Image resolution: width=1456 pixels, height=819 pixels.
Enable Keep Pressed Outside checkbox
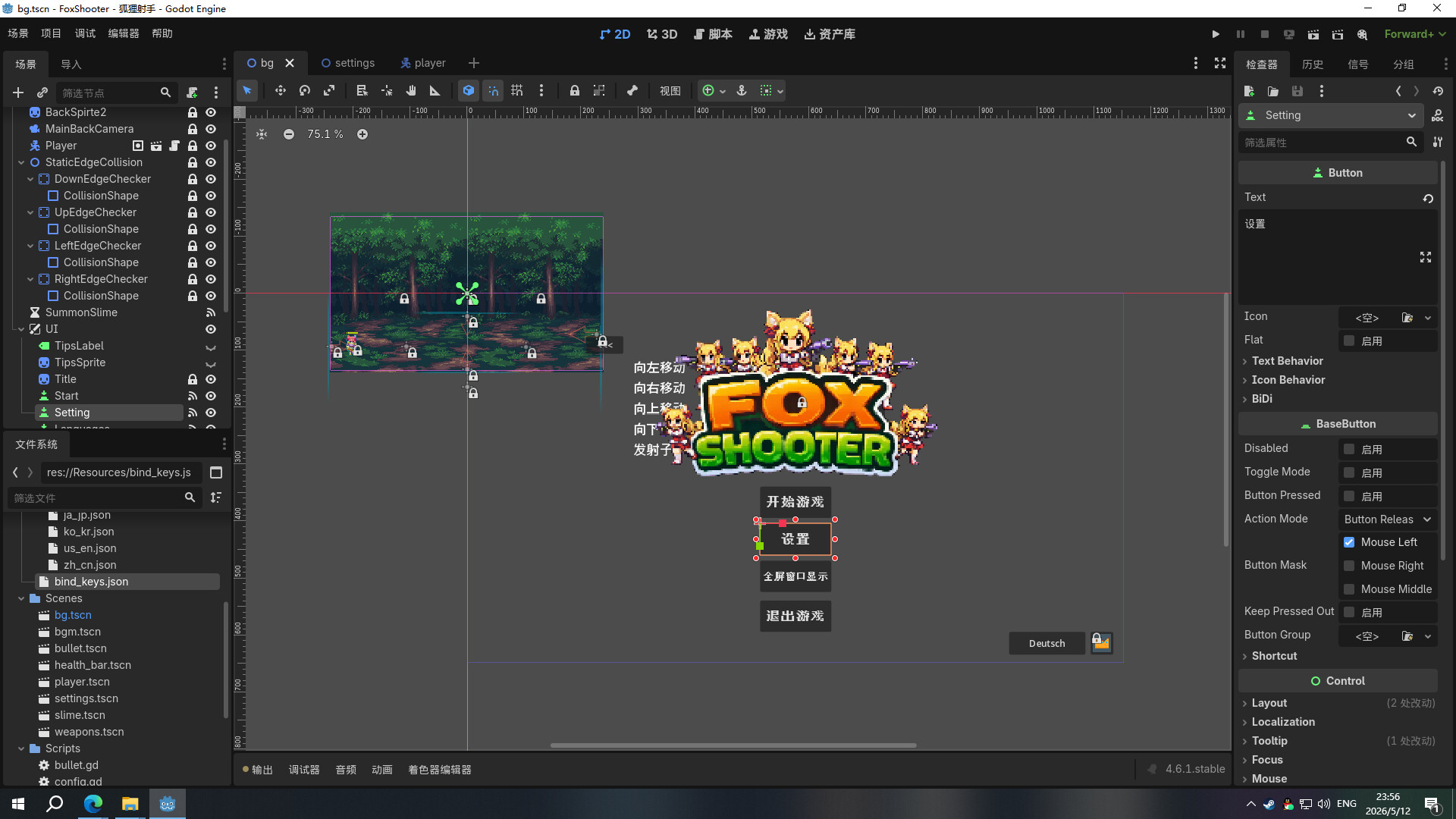(x=1349, y=612)
